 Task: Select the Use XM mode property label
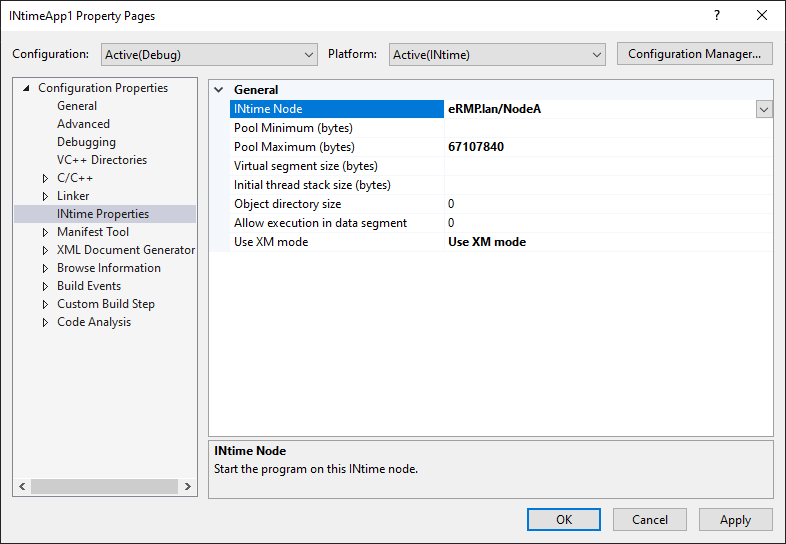337,242
